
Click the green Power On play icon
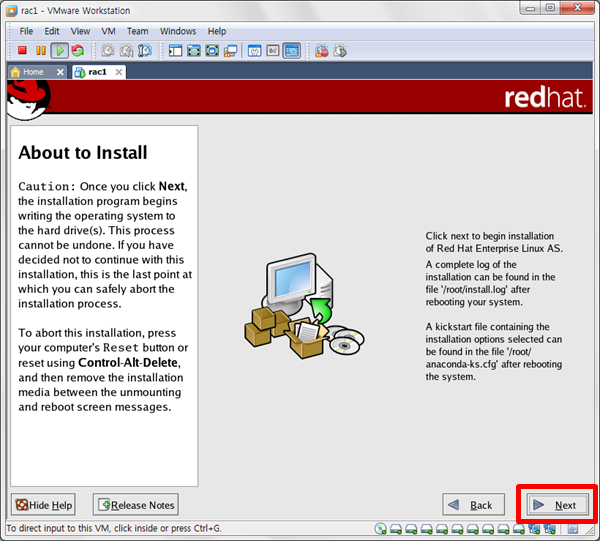tap(60, 51)
